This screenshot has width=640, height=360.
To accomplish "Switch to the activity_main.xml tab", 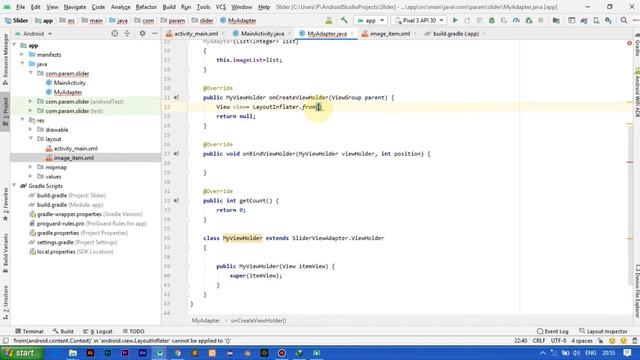I will point(196,34).
